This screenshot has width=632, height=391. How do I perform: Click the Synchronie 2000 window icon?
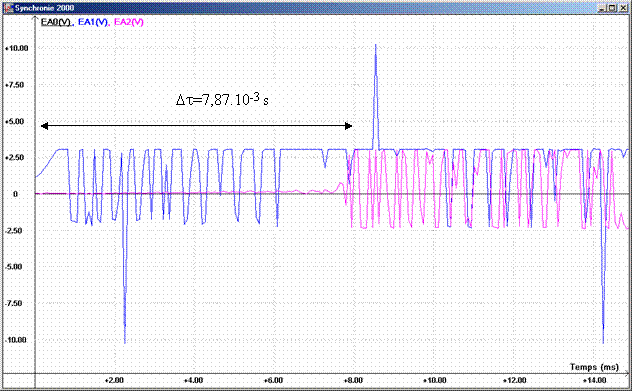point(9,8)
